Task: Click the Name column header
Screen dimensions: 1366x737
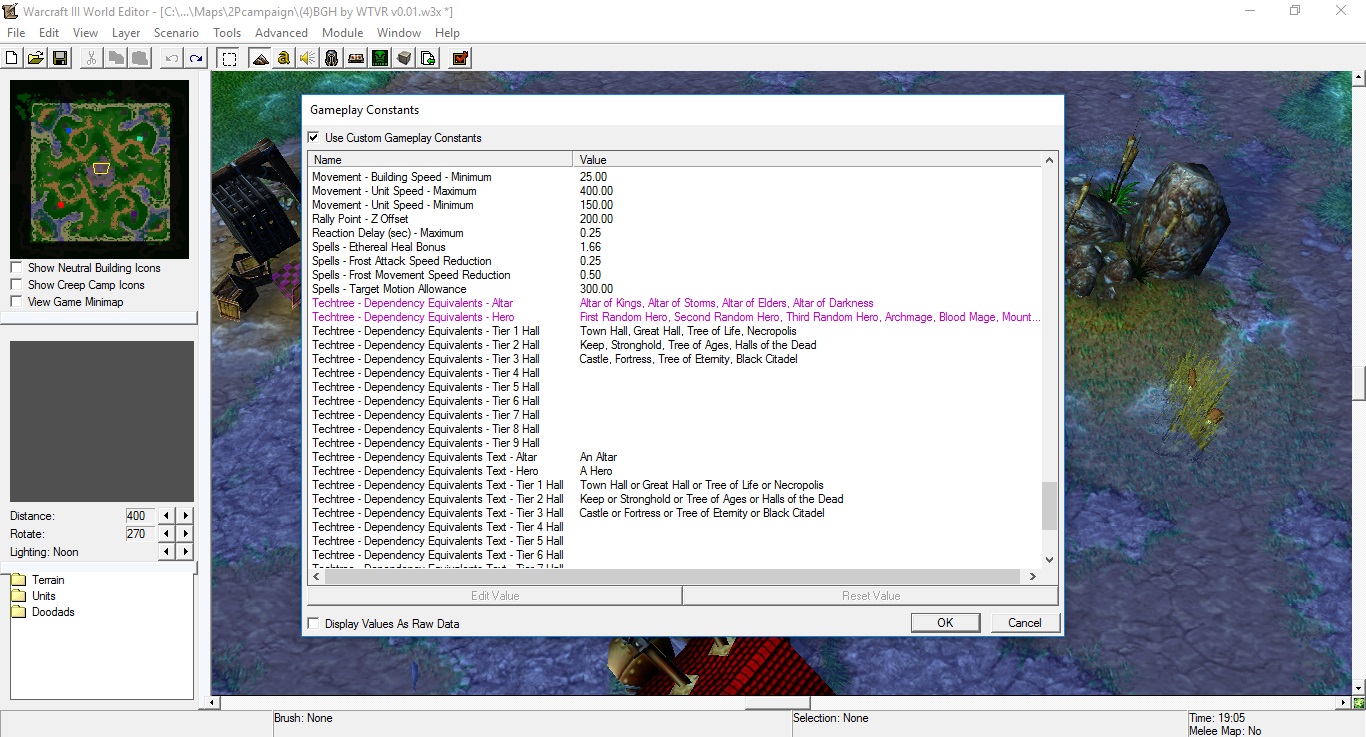Action: (x=440, y=160)
